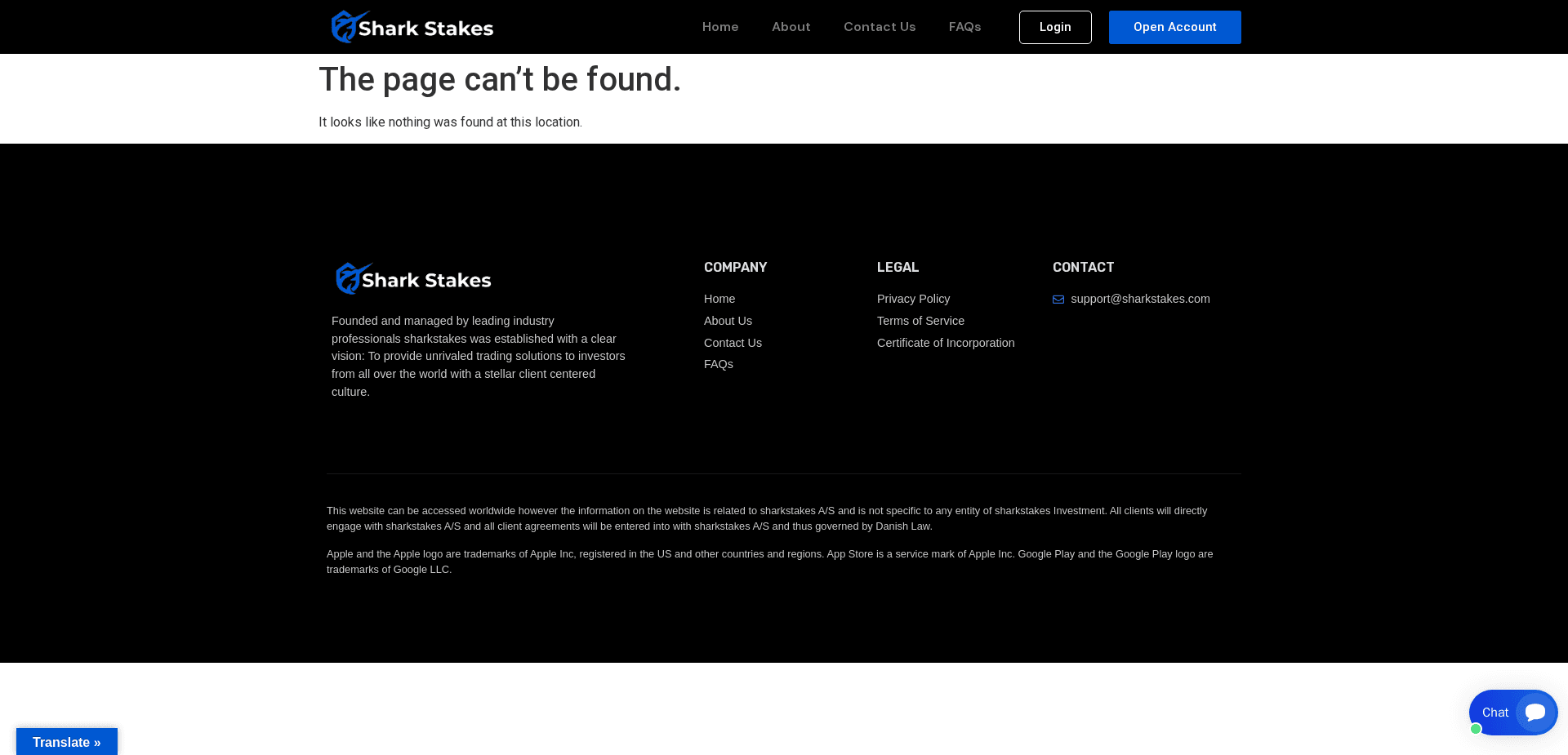
Task: Open the About page from top navigation
Action: (x=791, y=27)
